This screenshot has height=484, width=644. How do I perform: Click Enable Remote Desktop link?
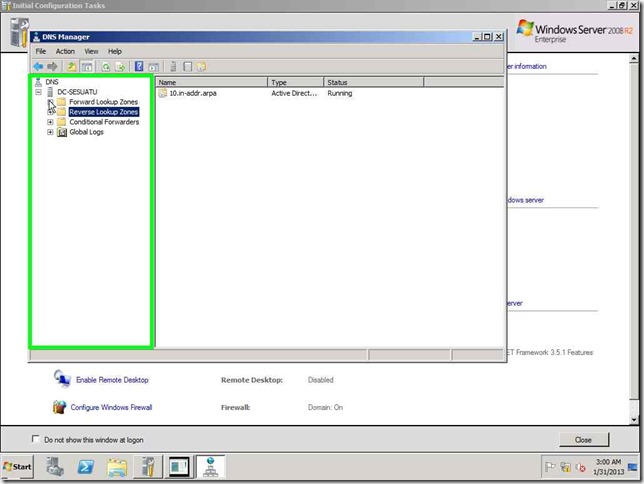point(112,380)
